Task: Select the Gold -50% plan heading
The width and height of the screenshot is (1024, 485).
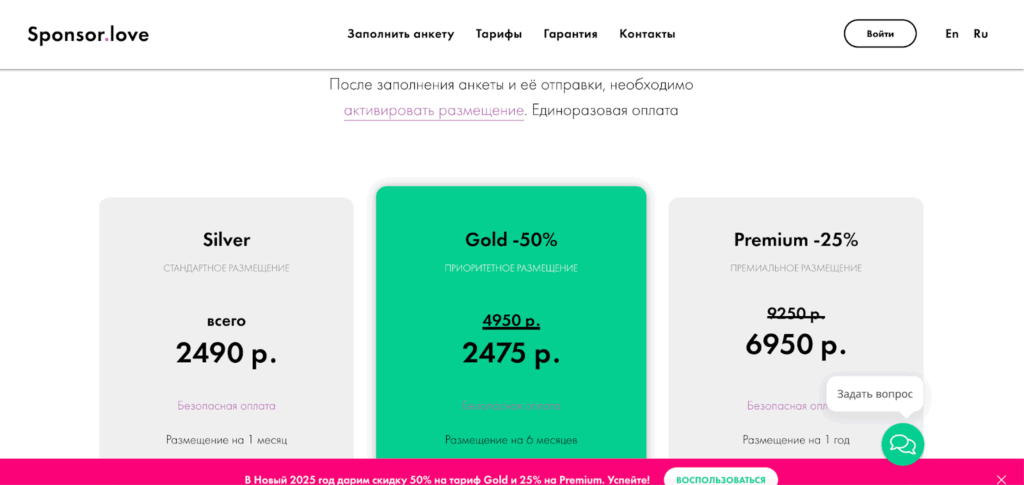Action: [511, 240]
